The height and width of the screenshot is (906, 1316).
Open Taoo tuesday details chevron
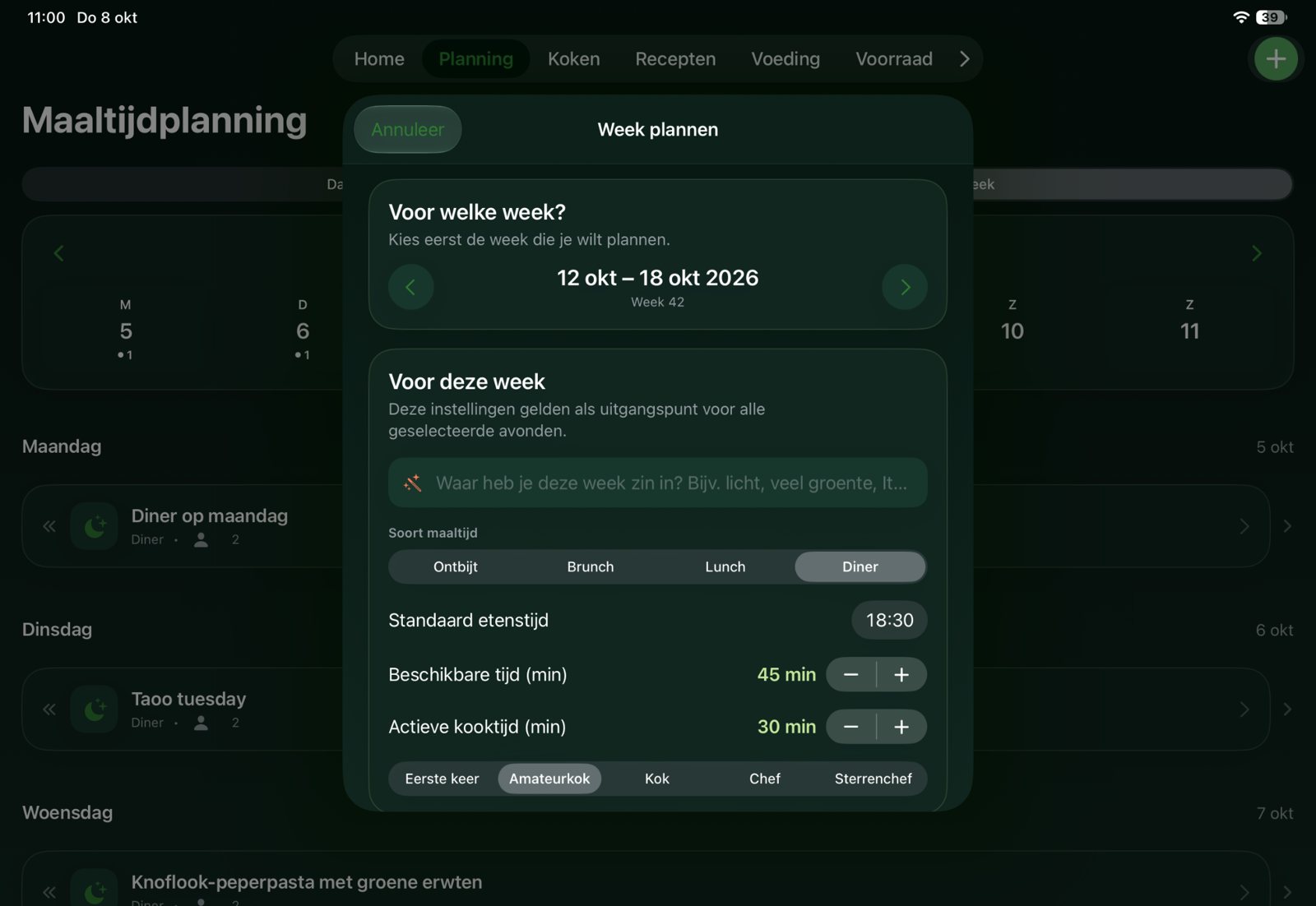(x=1244, y=710)
